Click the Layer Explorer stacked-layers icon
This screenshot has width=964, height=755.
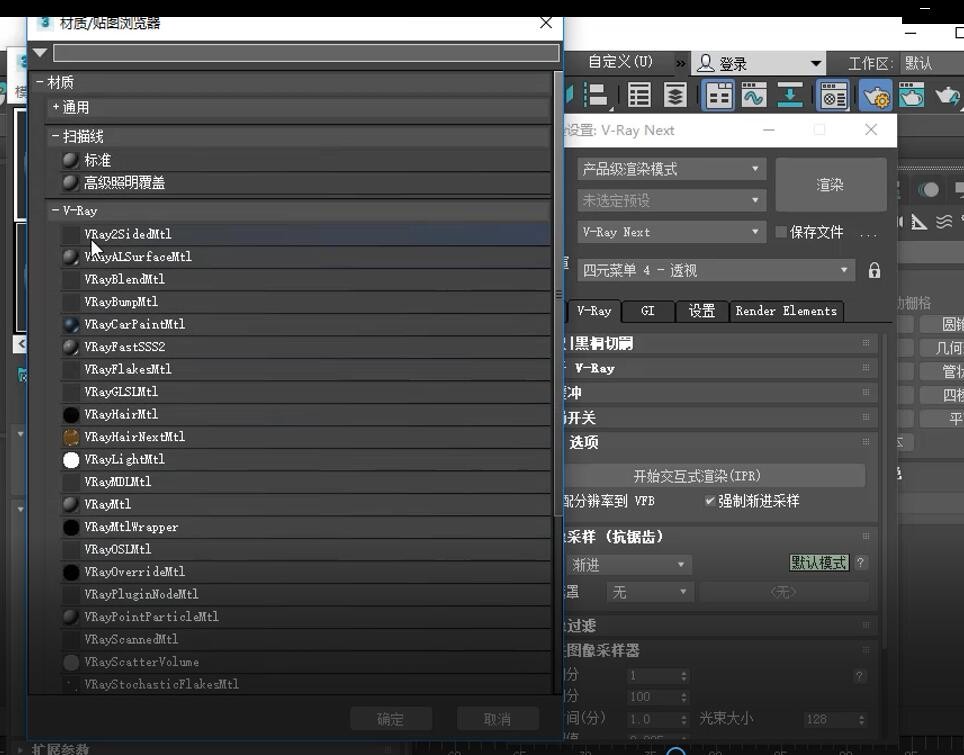(675, 96)
